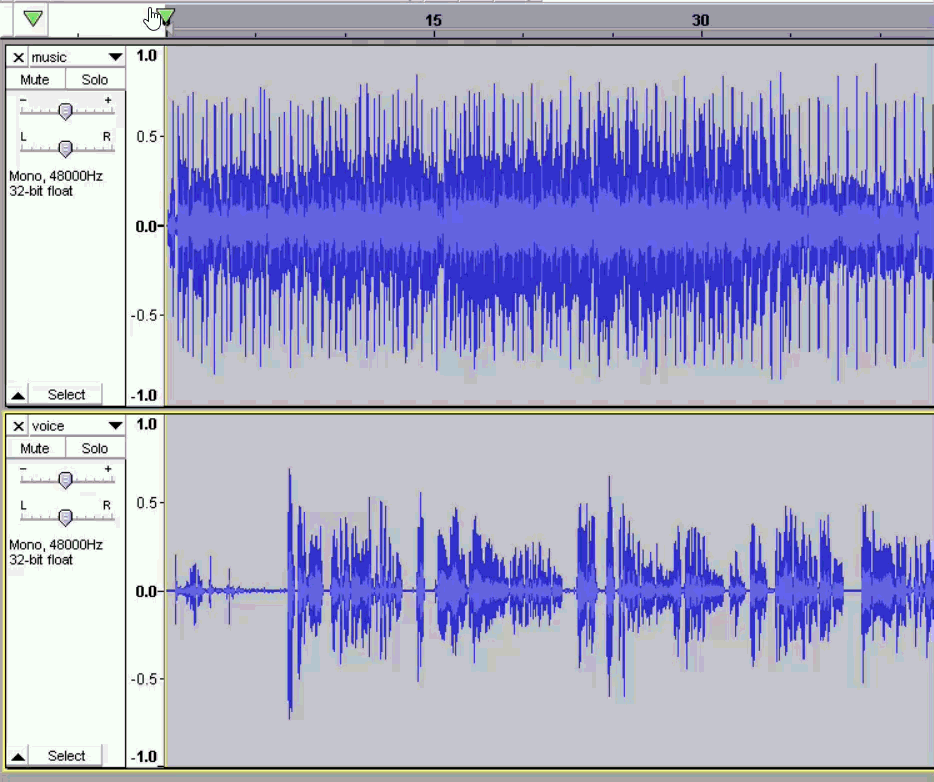Click the music track pan slider
The height and width of the screenshot is (782, 934).
[66, 148]
